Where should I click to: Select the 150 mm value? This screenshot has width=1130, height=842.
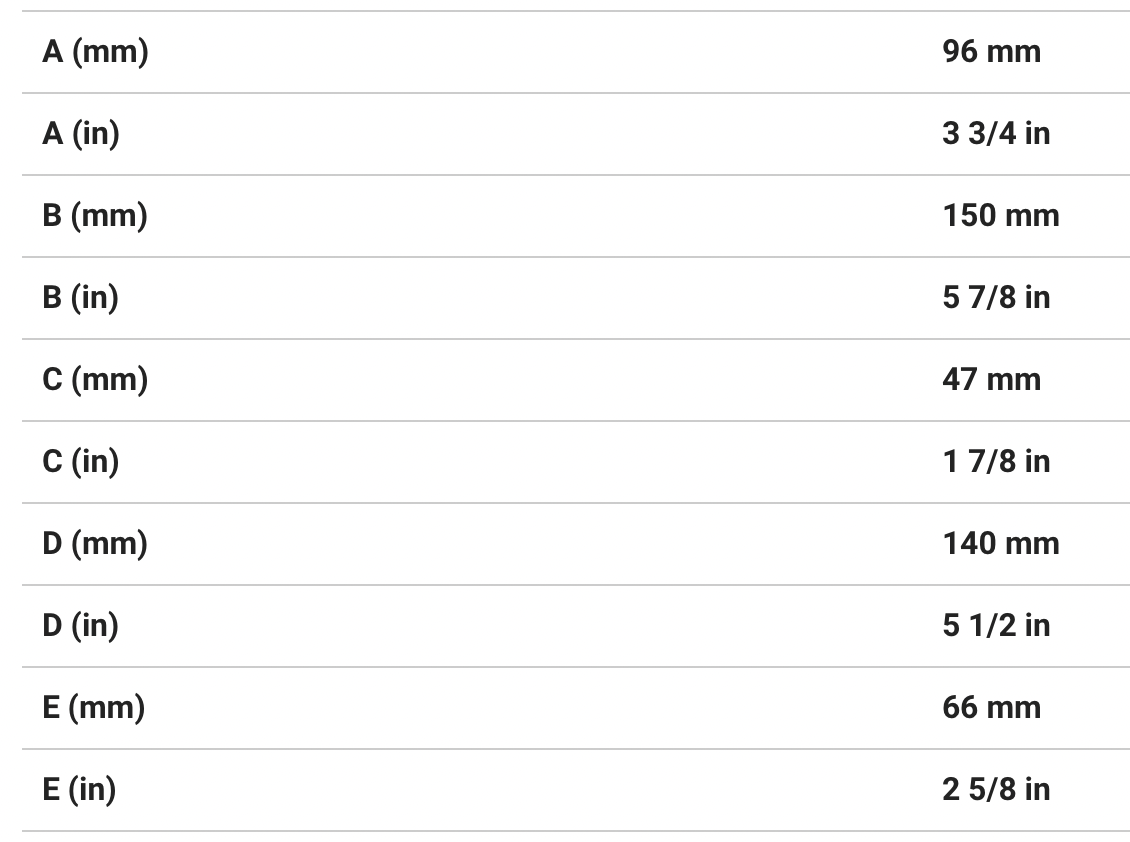[1000, 215]
